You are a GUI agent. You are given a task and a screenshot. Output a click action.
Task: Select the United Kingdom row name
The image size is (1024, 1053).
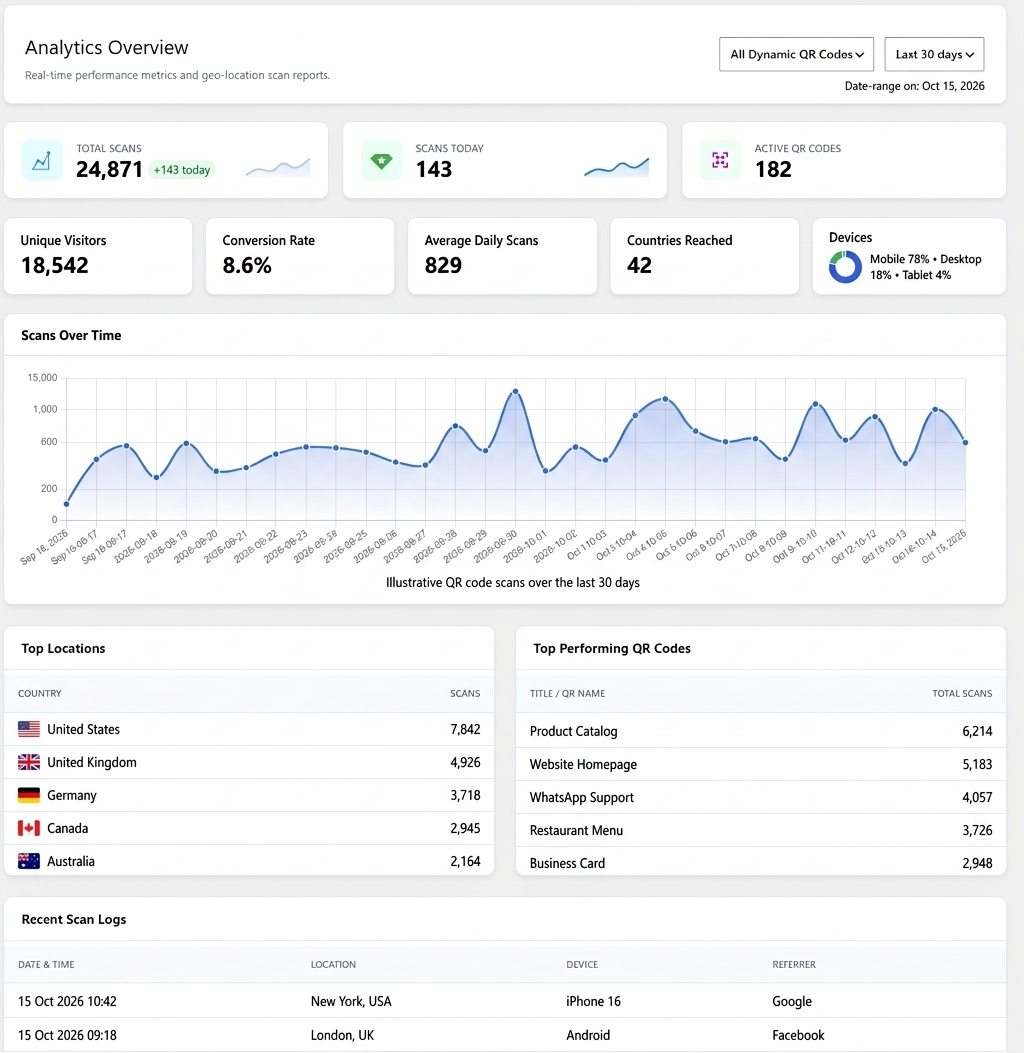91,762
